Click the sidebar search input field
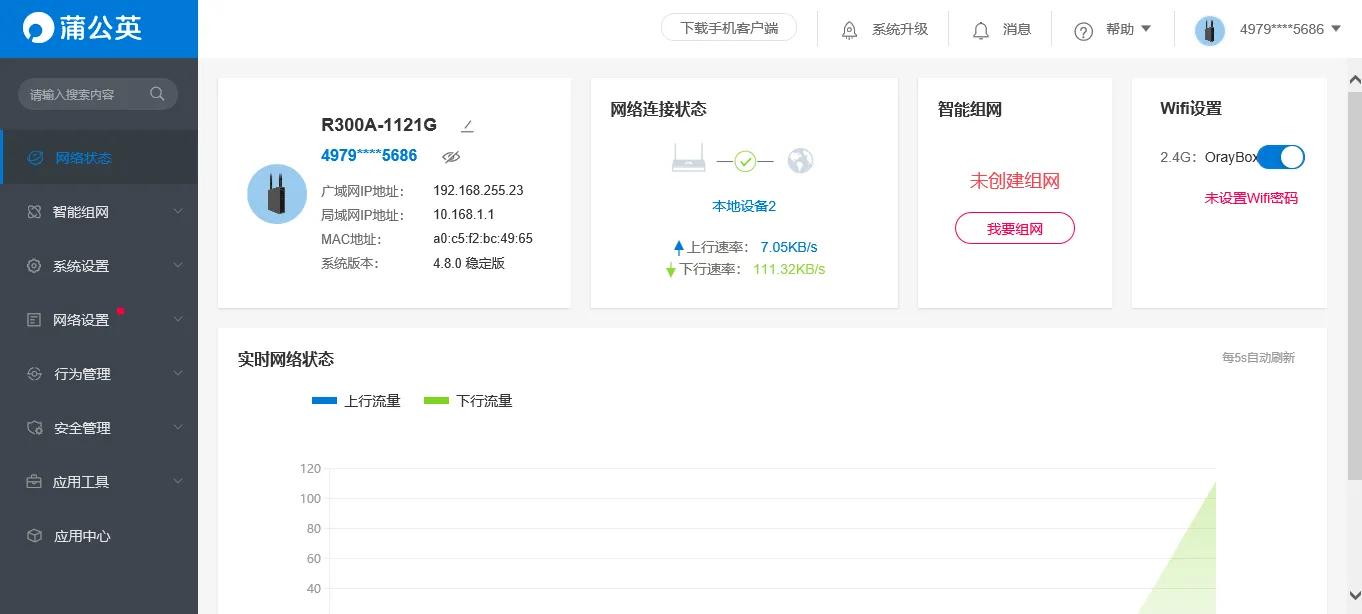The width and height of the screenshot is (1362, 614). pos(90,93)
